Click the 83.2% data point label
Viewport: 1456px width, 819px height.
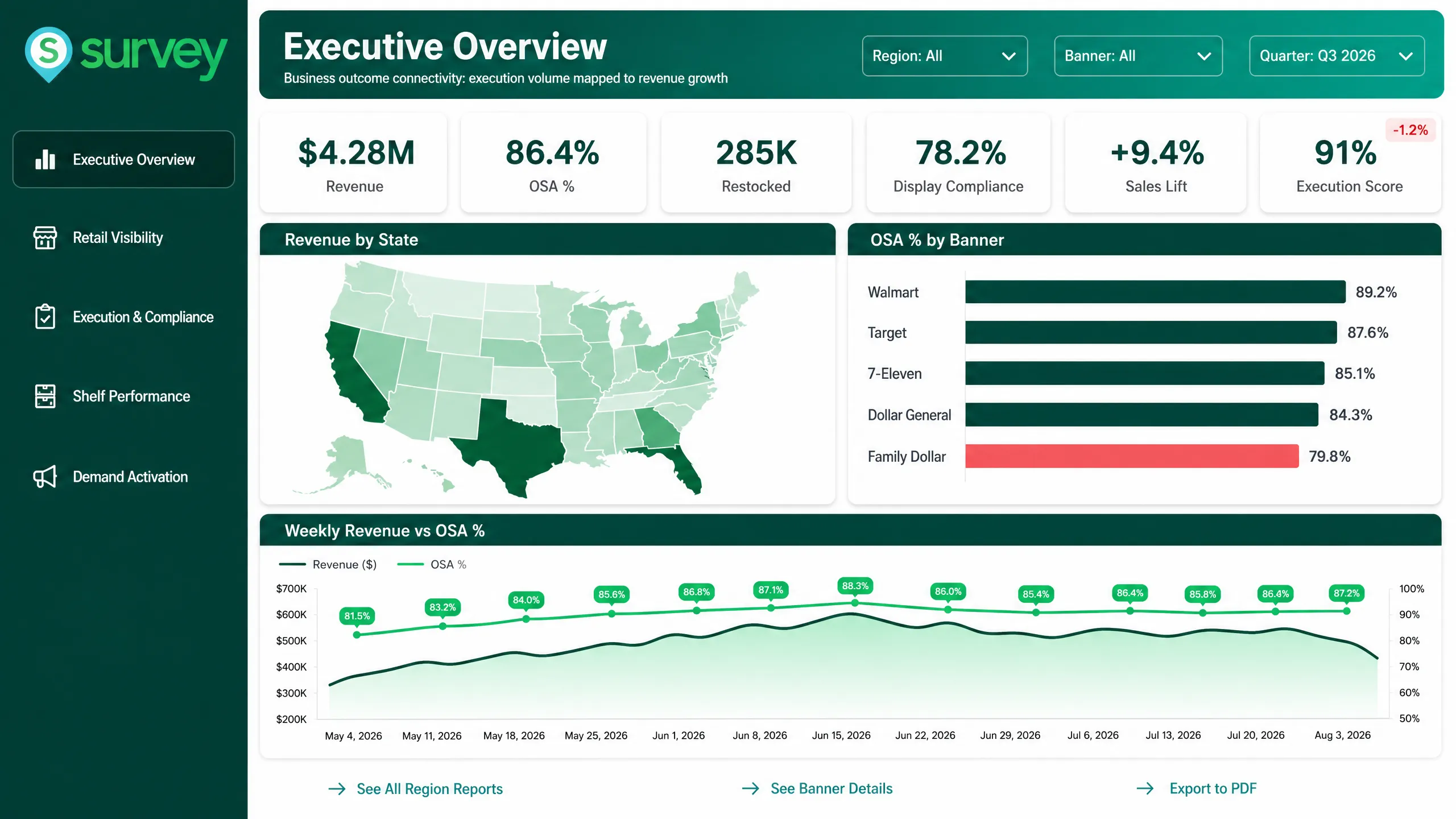click(x=442, y=607)
